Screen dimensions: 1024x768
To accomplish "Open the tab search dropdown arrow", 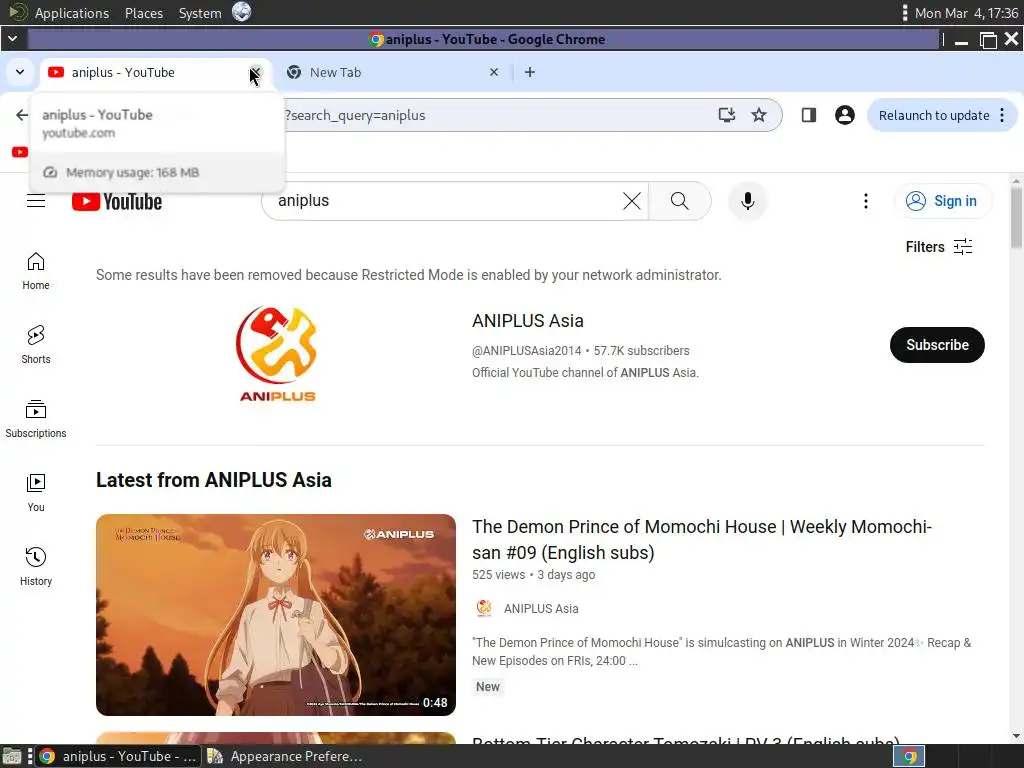I will point(20,72).
